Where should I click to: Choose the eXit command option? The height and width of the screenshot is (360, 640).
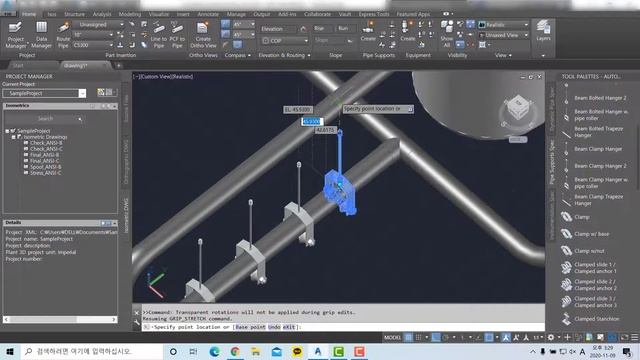(x=289, y=327)
